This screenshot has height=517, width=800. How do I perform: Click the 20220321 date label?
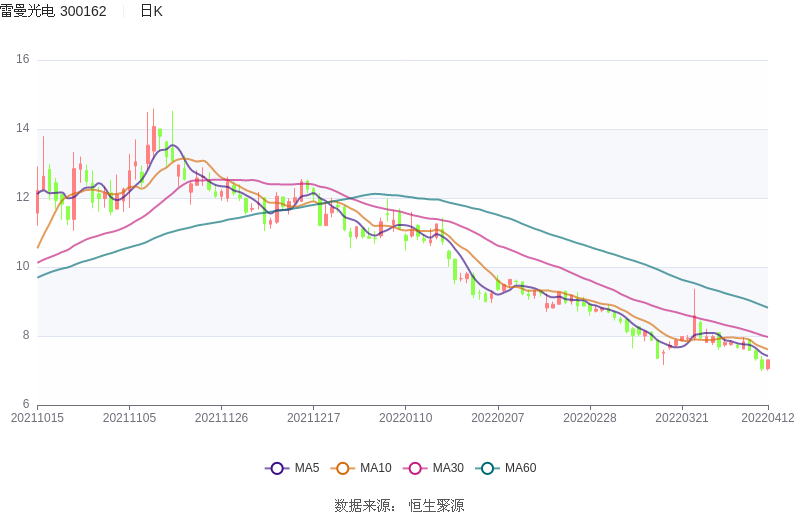681,418
